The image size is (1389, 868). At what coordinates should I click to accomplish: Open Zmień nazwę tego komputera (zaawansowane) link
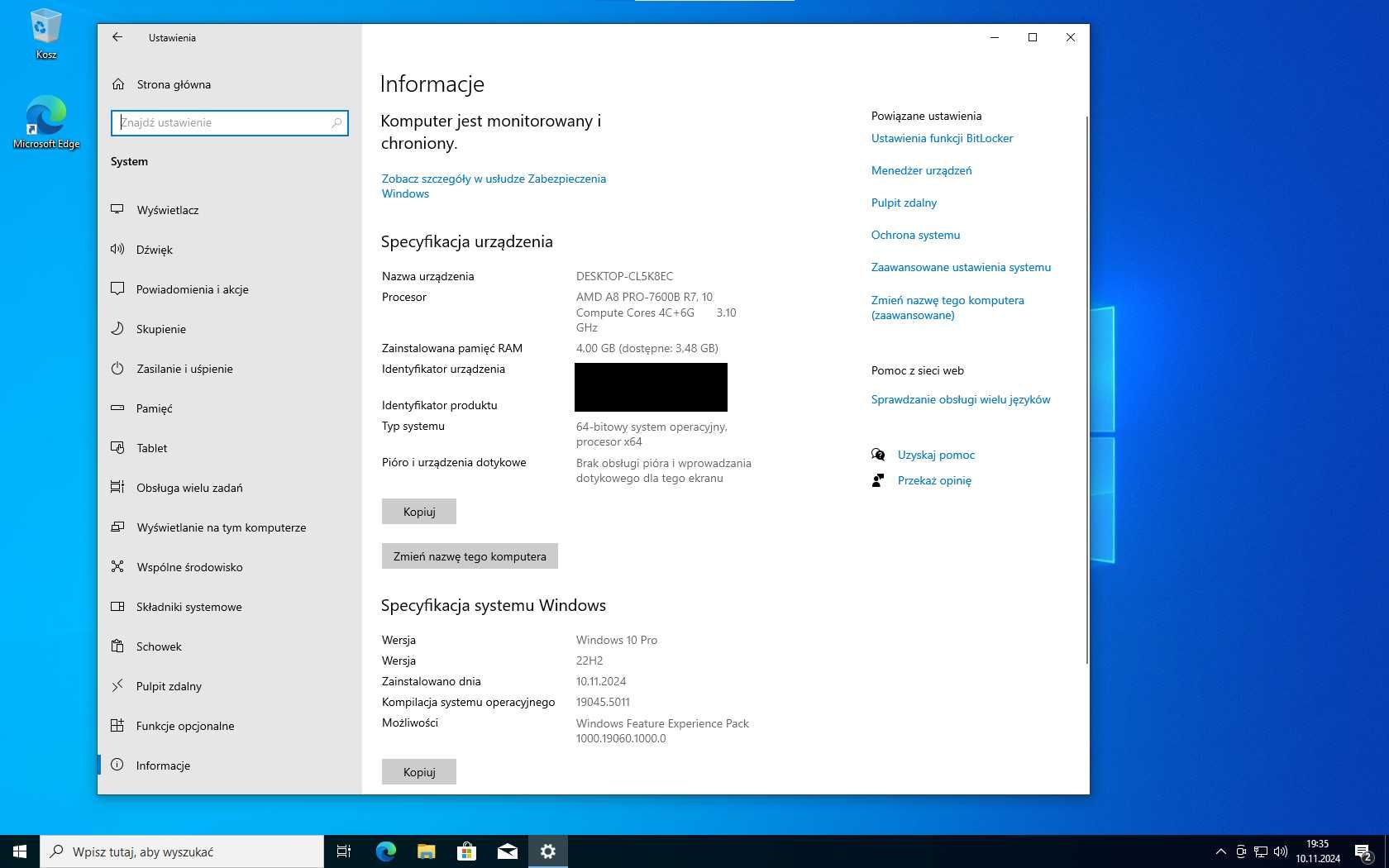947,308
